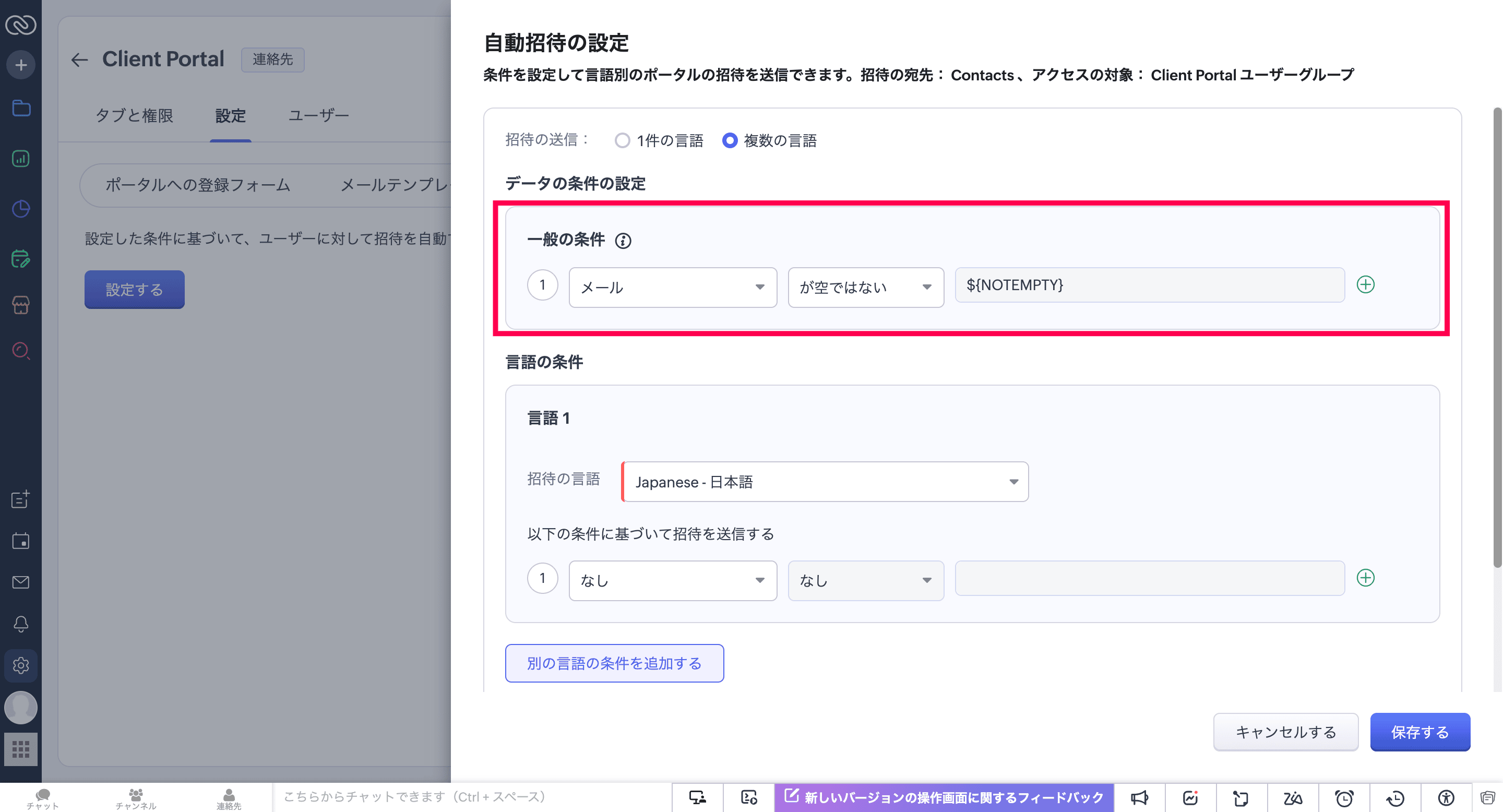Switch to the タブと権限 tab
The height and width of the screenshot is (812, 1503).
click(134, 115)
